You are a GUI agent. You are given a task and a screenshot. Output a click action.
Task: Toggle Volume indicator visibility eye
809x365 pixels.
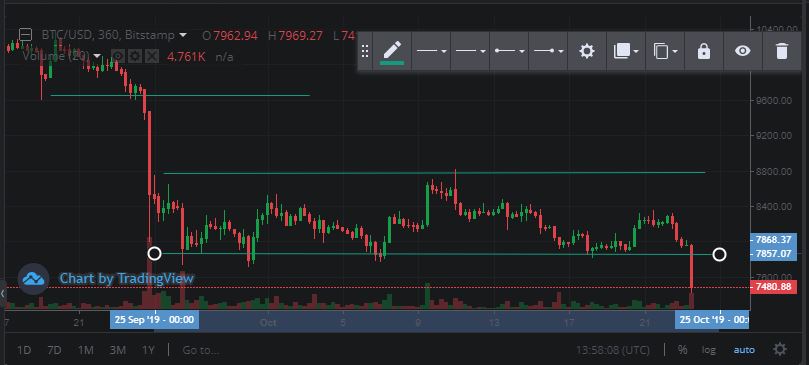tap(118, 56)
